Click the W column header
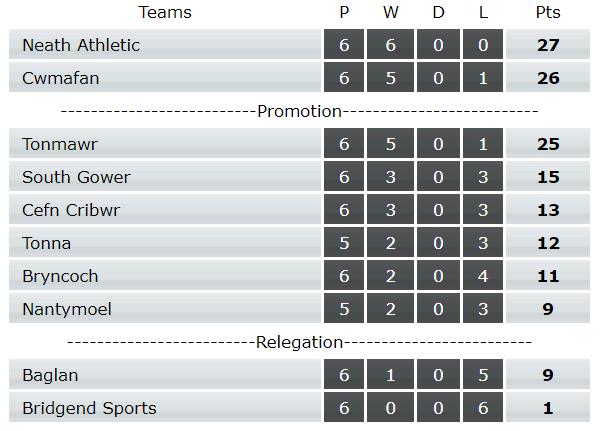602x431 pixels. (390, 12)
